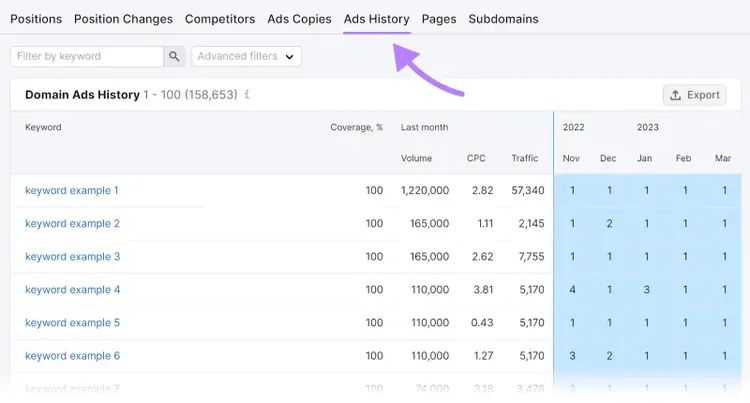Click Nov cell showing 4 for keyword example 4
Image resolution: width=750 pixels, height=403 pixels.
pos(573,290)
